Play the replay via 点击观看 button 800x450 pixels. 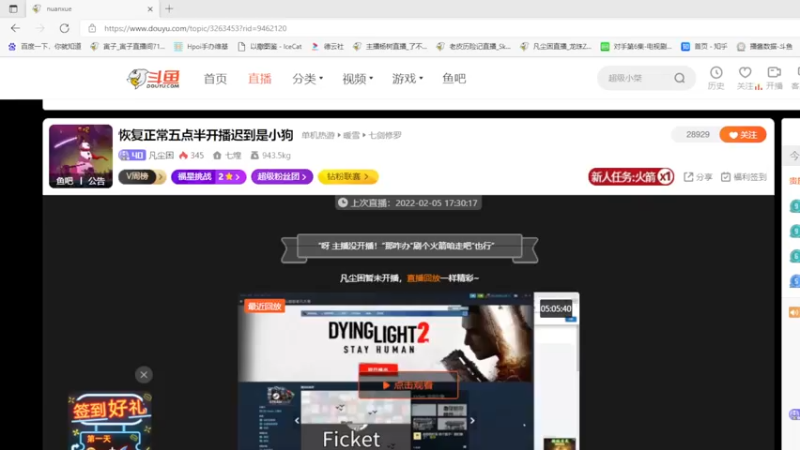point(408,385)
